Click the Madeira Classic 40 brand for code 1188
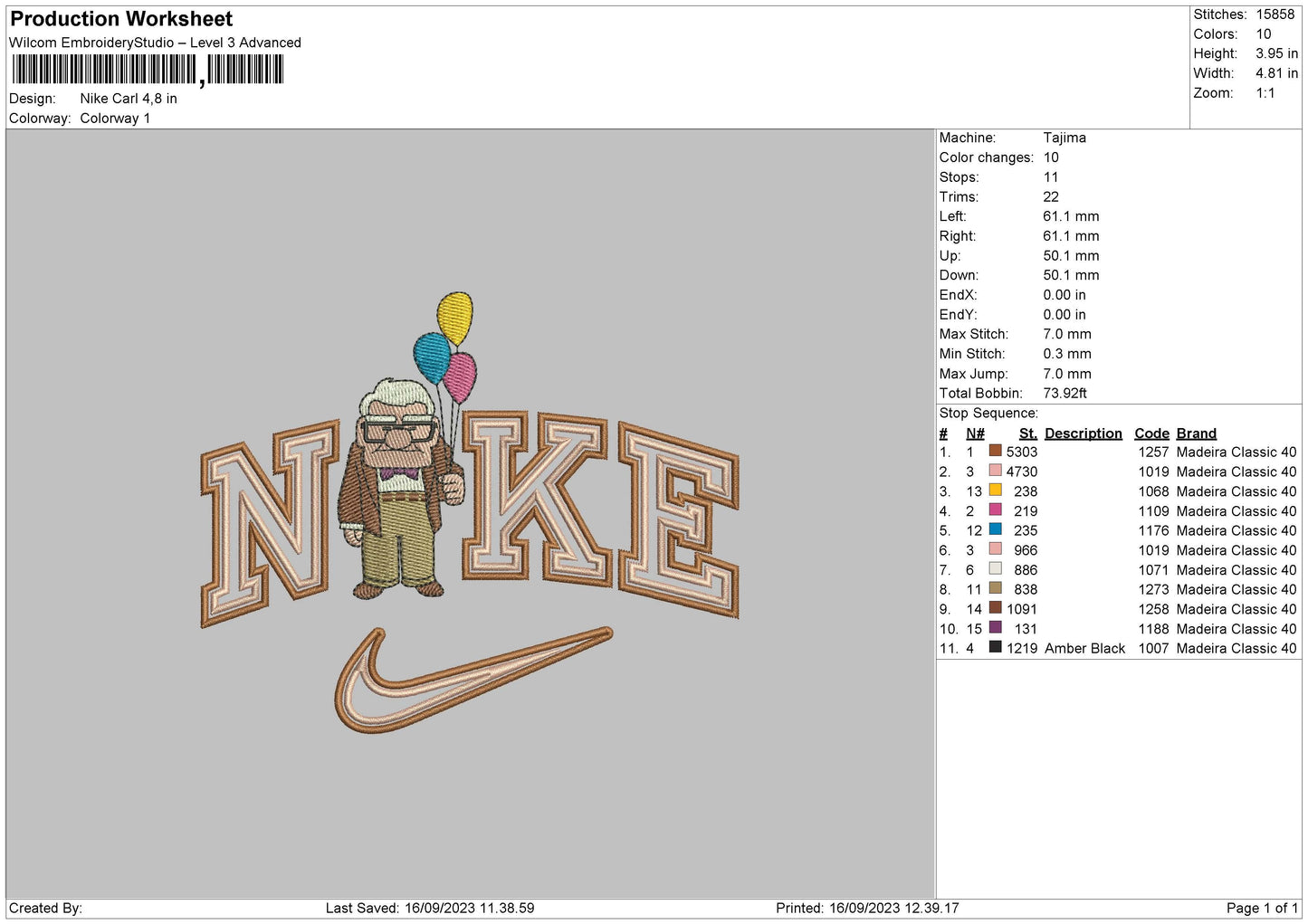This screenshot has height=924, width=1308. (1236, 629)
